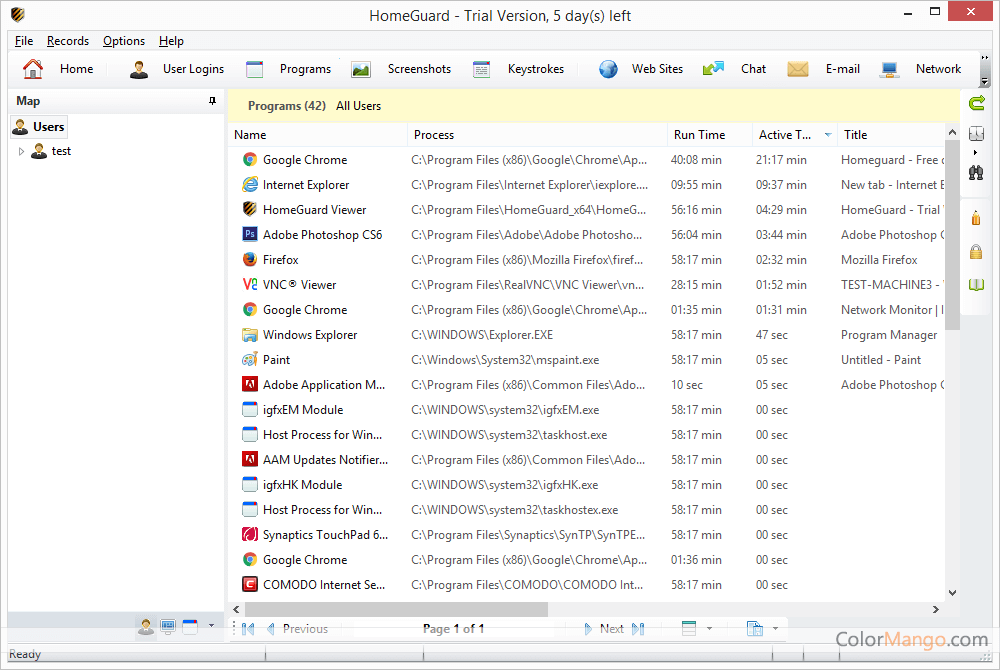Image resolution: width=1000 pixels, height=670 pixels.
Task: Click the horizontal scrollbar thumb
Action: click(x=396, y=609)
